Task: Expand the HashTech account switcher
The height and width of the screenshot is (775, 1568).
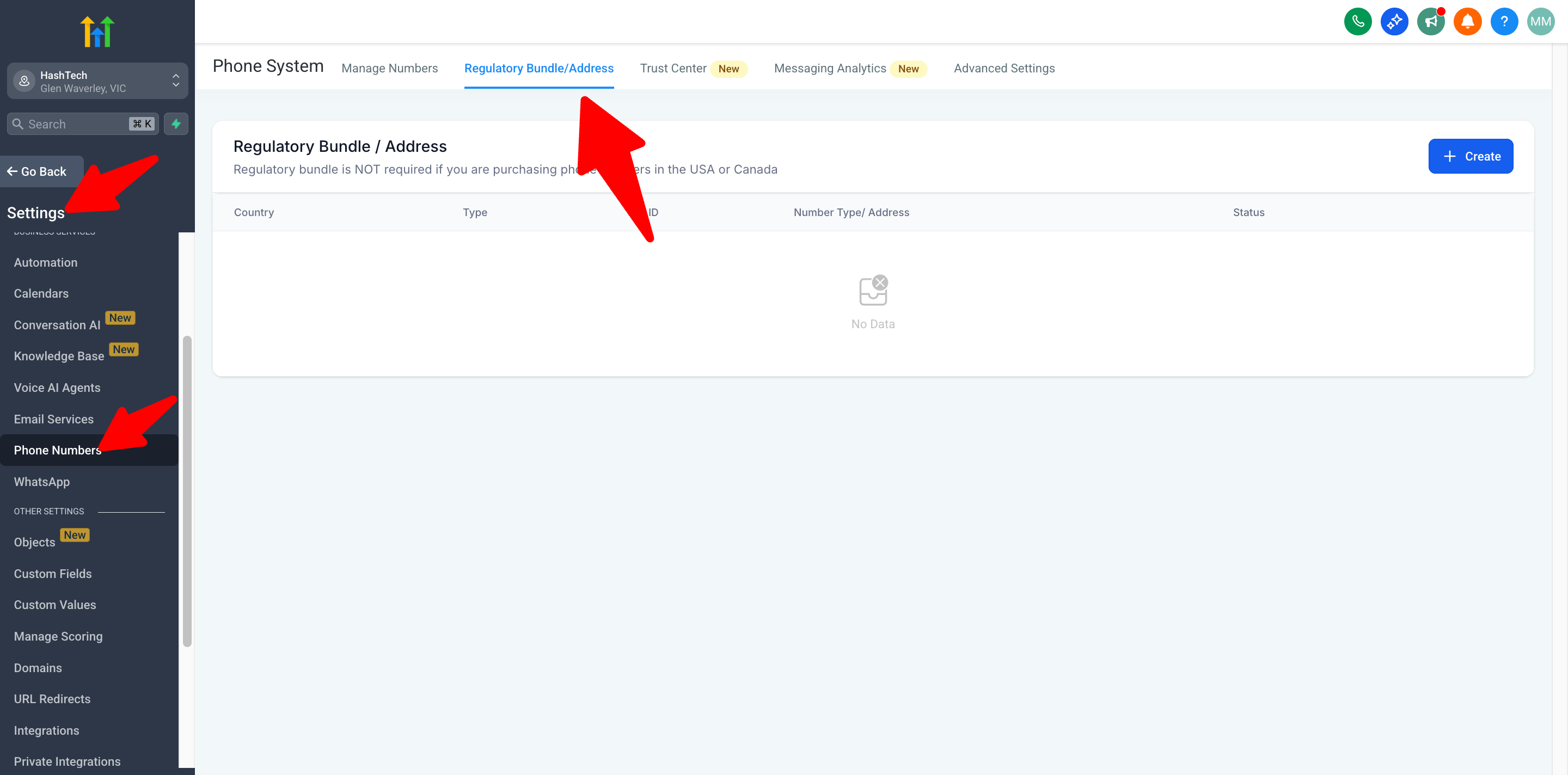Action: tap(97, 81)
